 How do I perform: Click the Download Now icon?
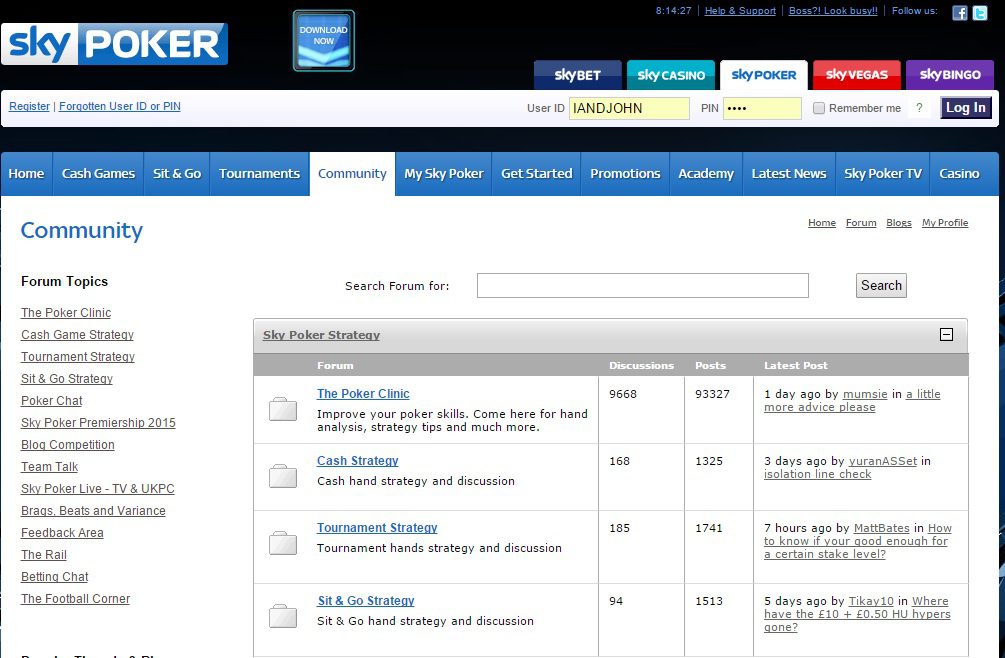(324, 40)
